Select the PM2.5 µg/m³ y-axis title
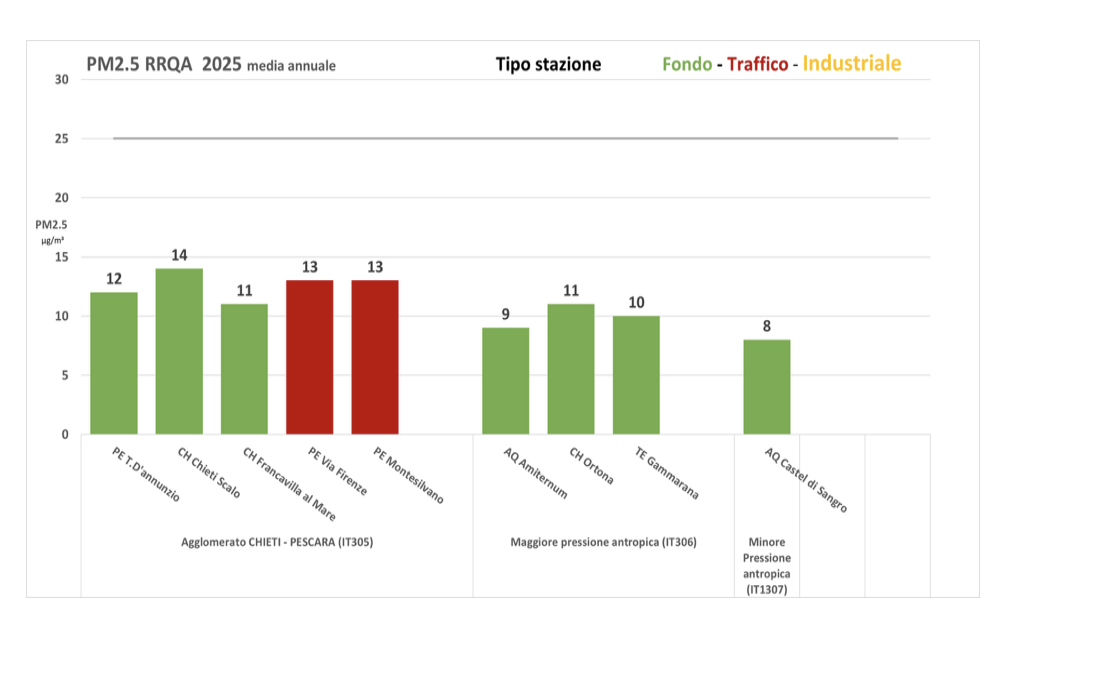This screenshot has height=679, width=1120. (51, 231)
